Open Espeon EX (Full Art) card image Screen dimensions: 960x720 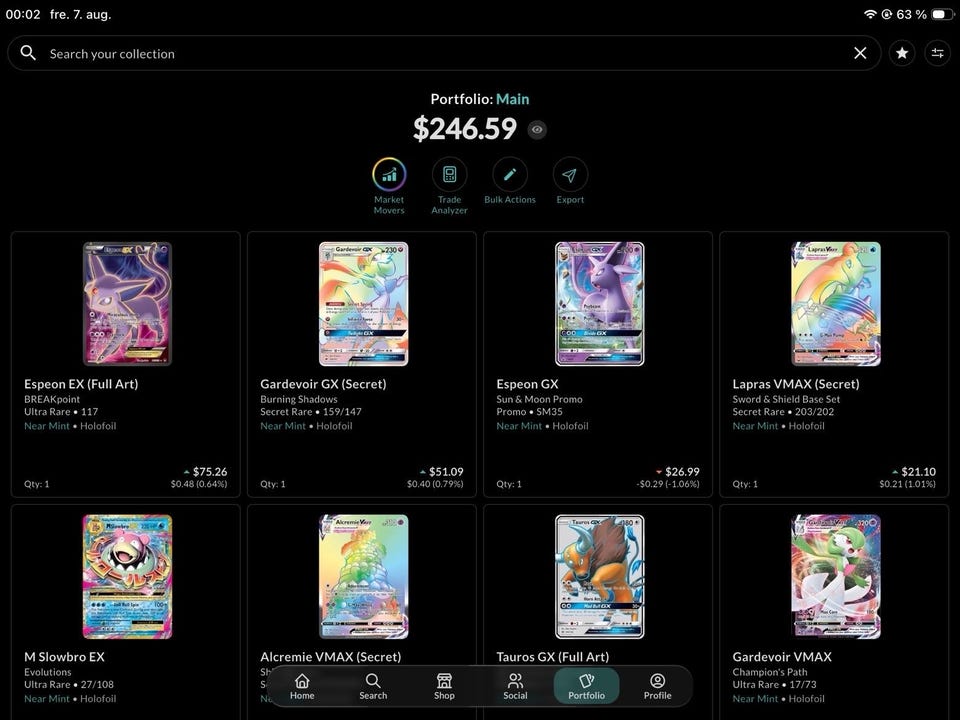tap(127, 304)
